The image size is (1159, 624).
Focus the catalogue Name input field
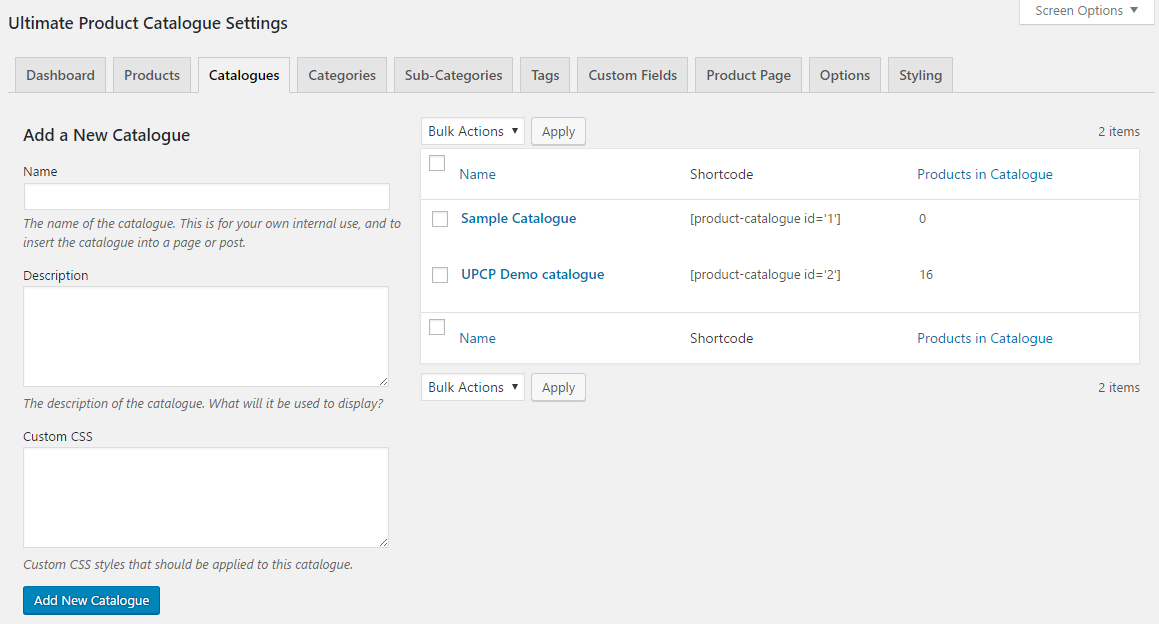206,196
